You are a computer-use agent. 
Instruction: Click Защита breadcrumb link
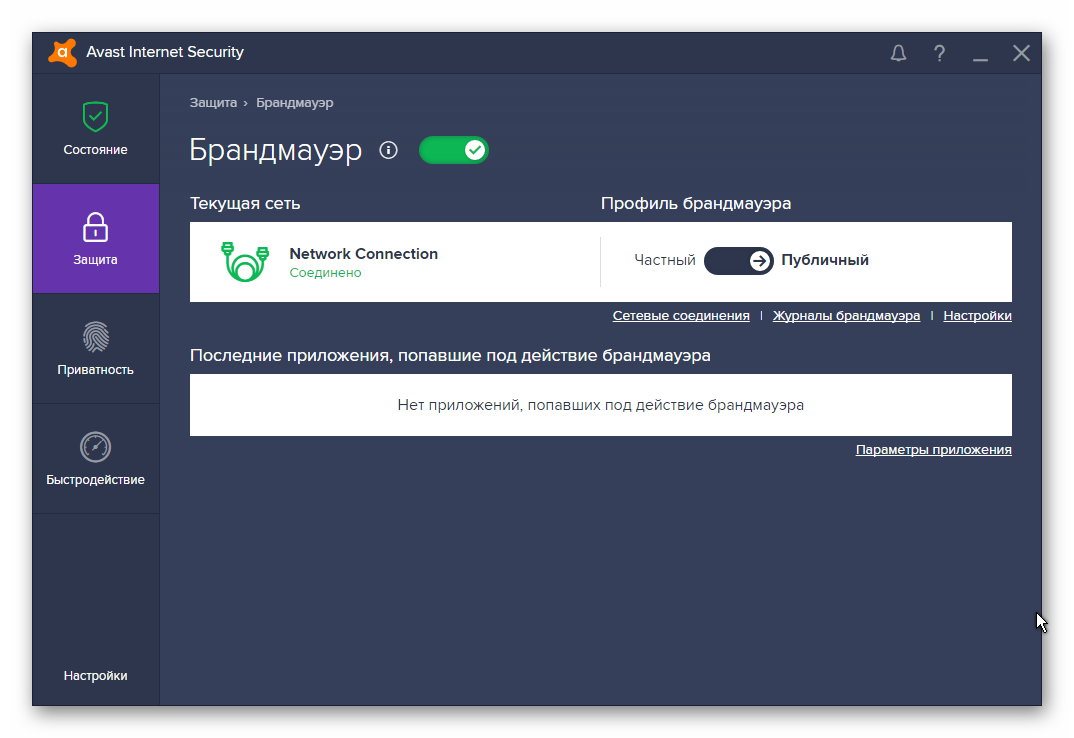(x=213, y=103)
